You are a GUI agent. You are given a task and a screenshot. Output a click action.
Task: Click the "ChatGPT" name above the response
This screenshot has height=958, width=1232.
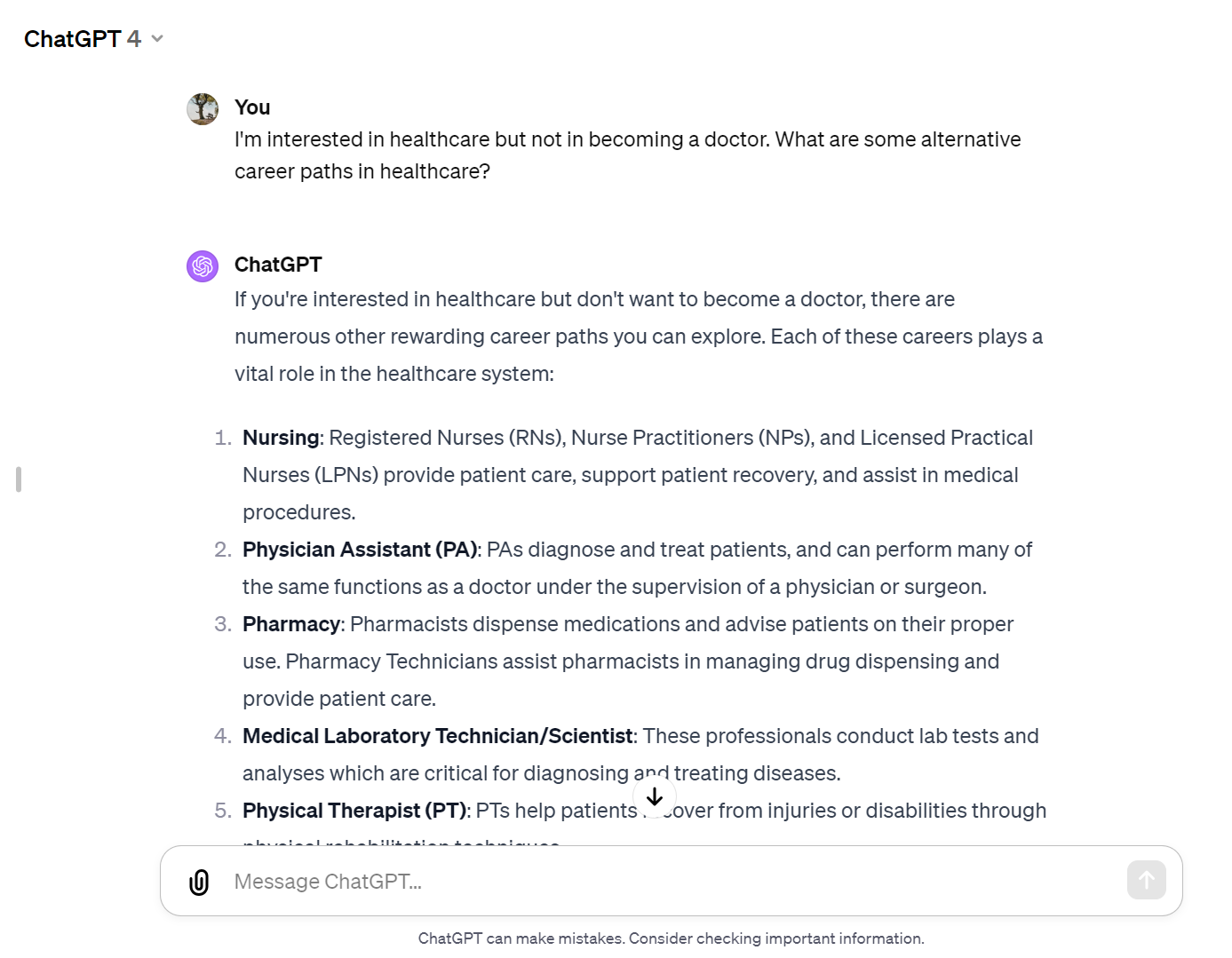pyautogui.click(x=278, y=265)
